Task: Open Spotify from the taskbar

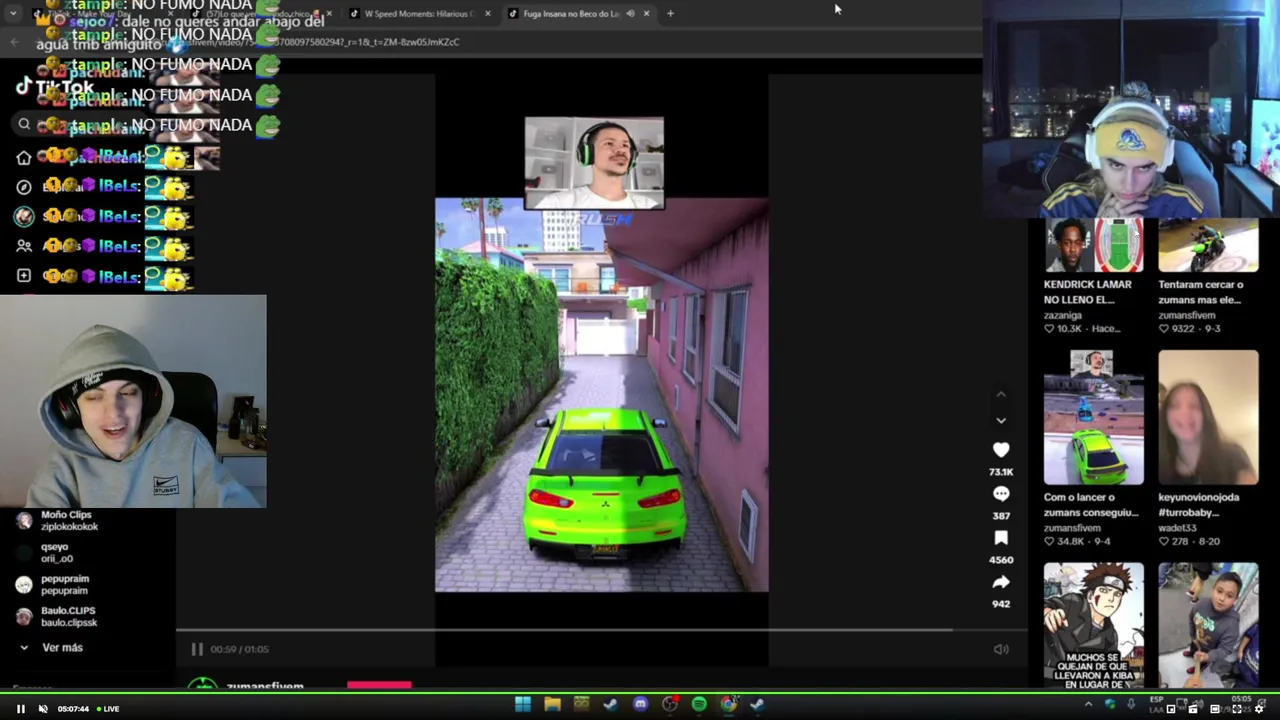Action: pos(699,705)
